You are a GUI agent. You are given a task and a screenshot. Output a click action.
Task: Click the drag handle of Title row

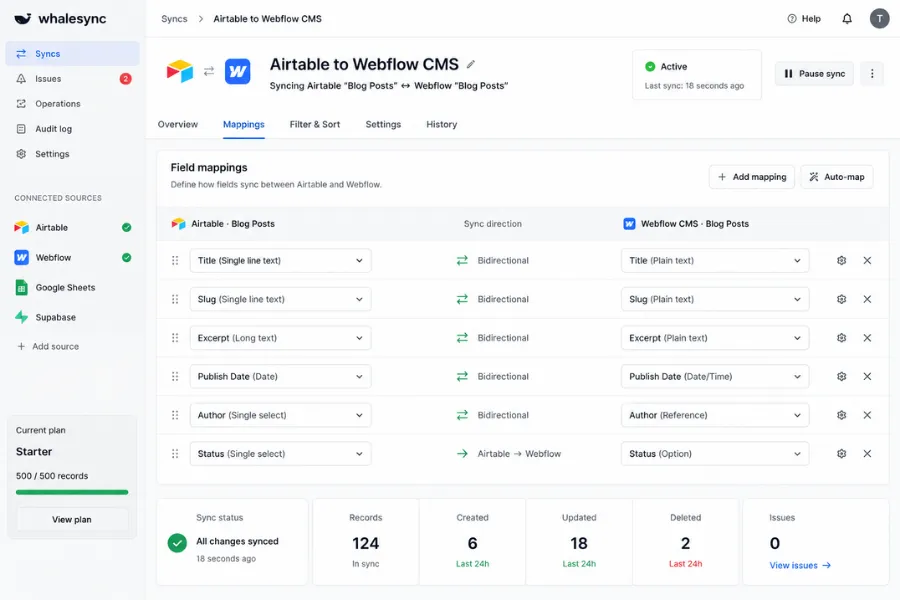point(175,261)
